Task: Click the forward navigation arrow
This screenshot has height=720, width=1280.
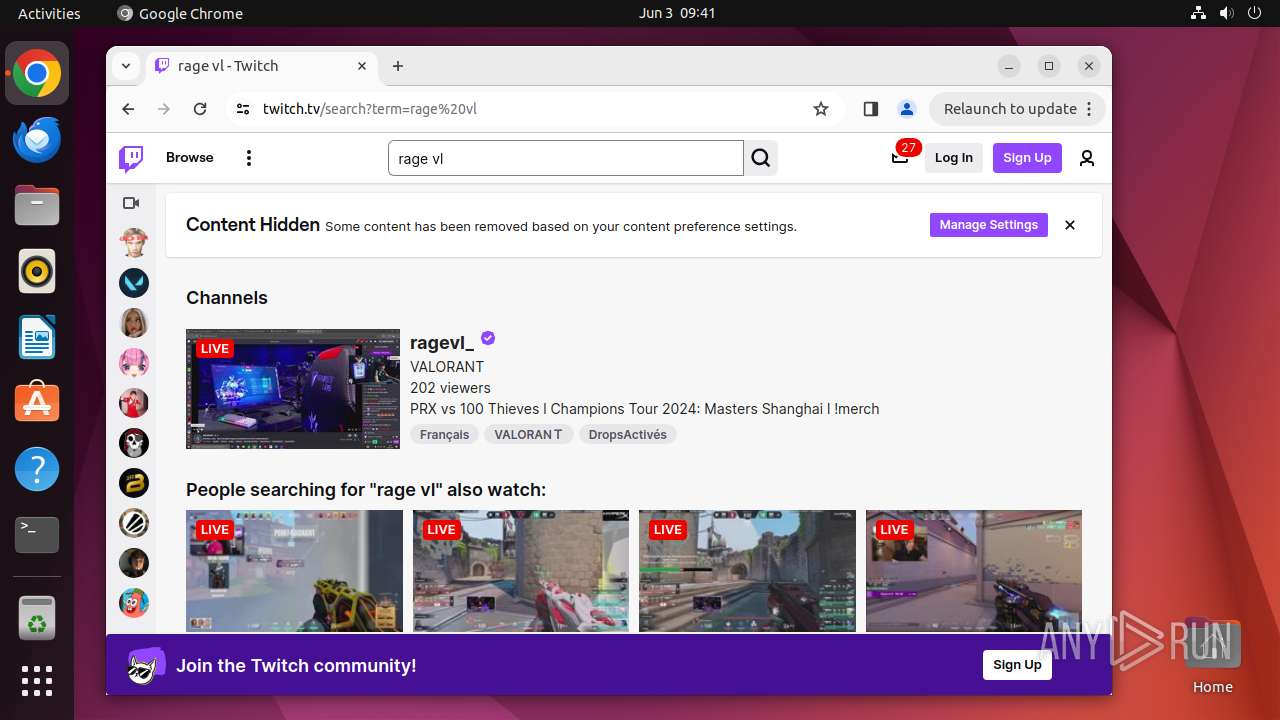Action: 164,109
